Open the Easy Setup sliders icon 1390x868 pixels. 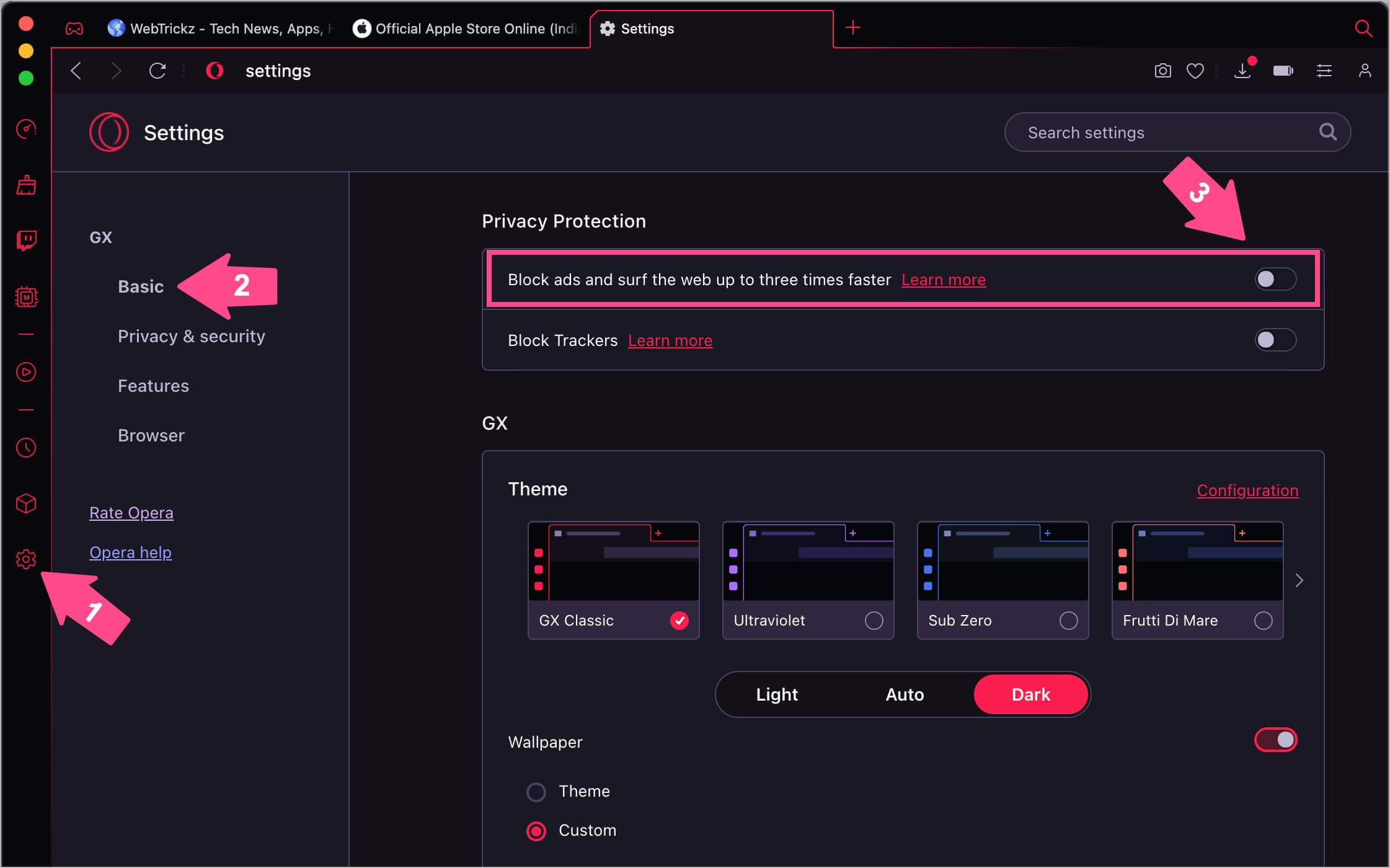[1324, 71]
